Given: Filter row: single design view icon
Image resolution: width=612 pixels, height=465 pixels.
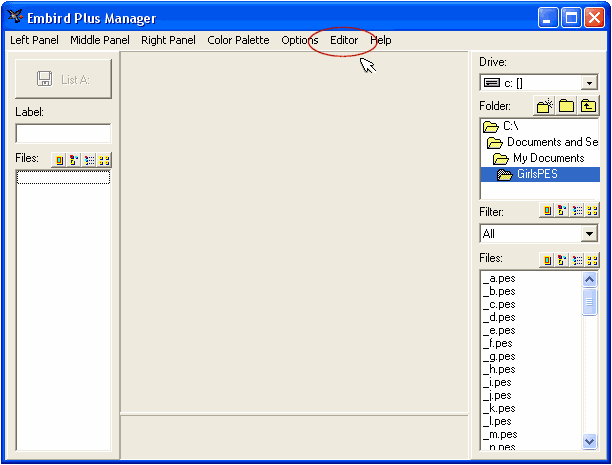Looking at the screenshot, I should (547, 211).
